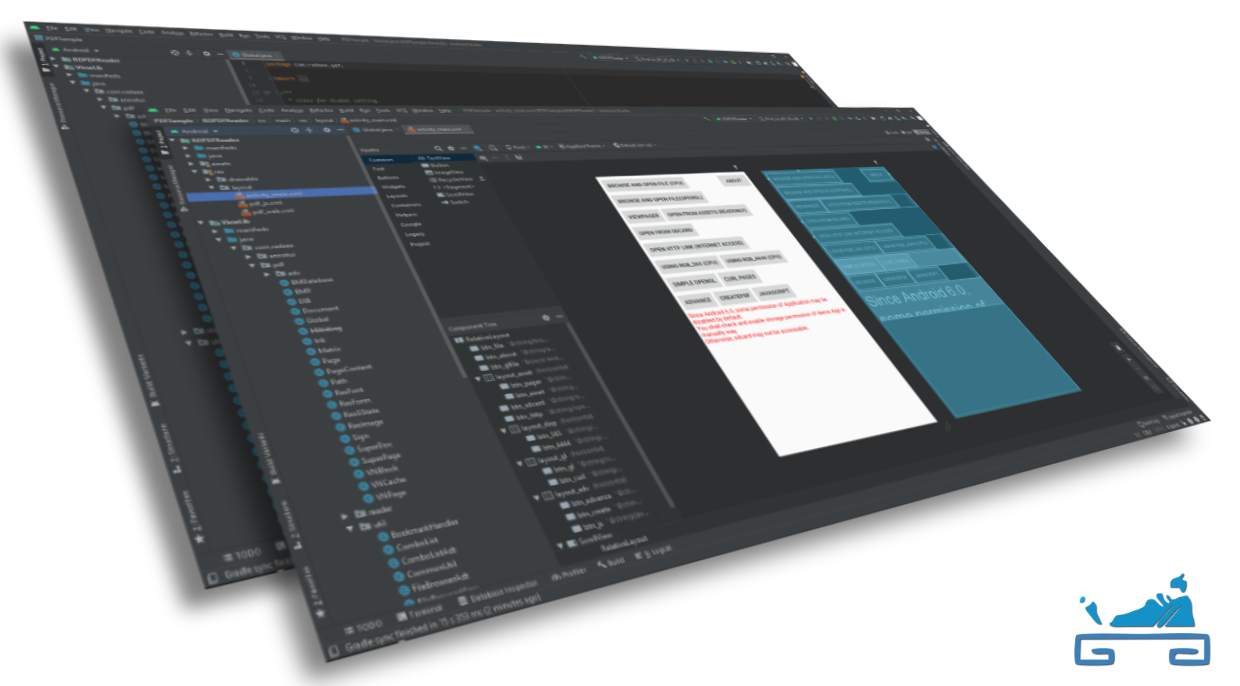Select the Widgets category in the Palette
This screenshot has width=1240, height=686.
tap(394, 187)
